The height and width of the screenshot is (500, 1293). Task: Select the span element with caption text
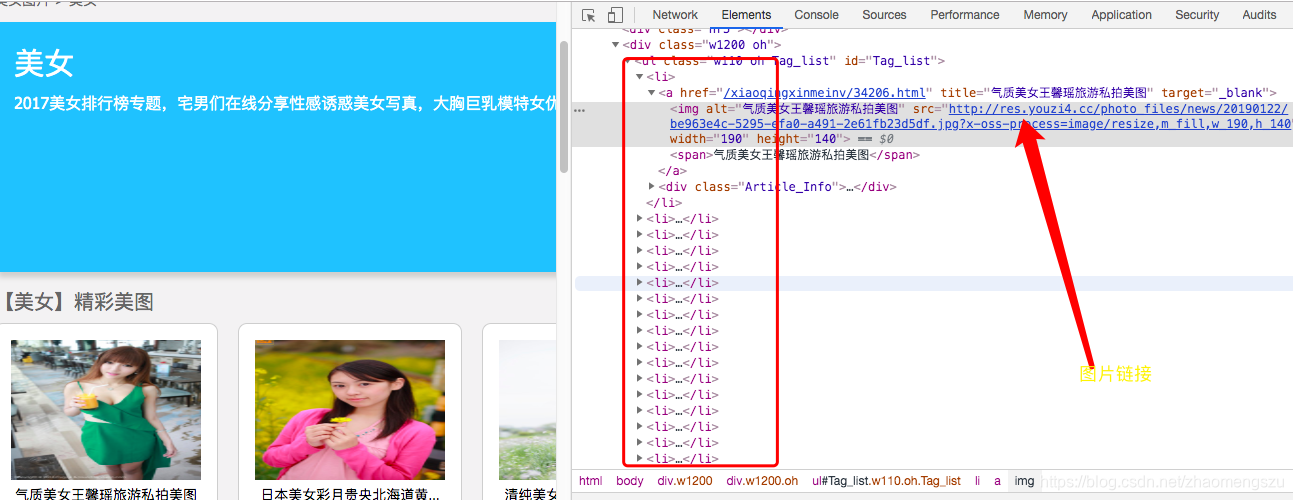(x=794, y=155)
